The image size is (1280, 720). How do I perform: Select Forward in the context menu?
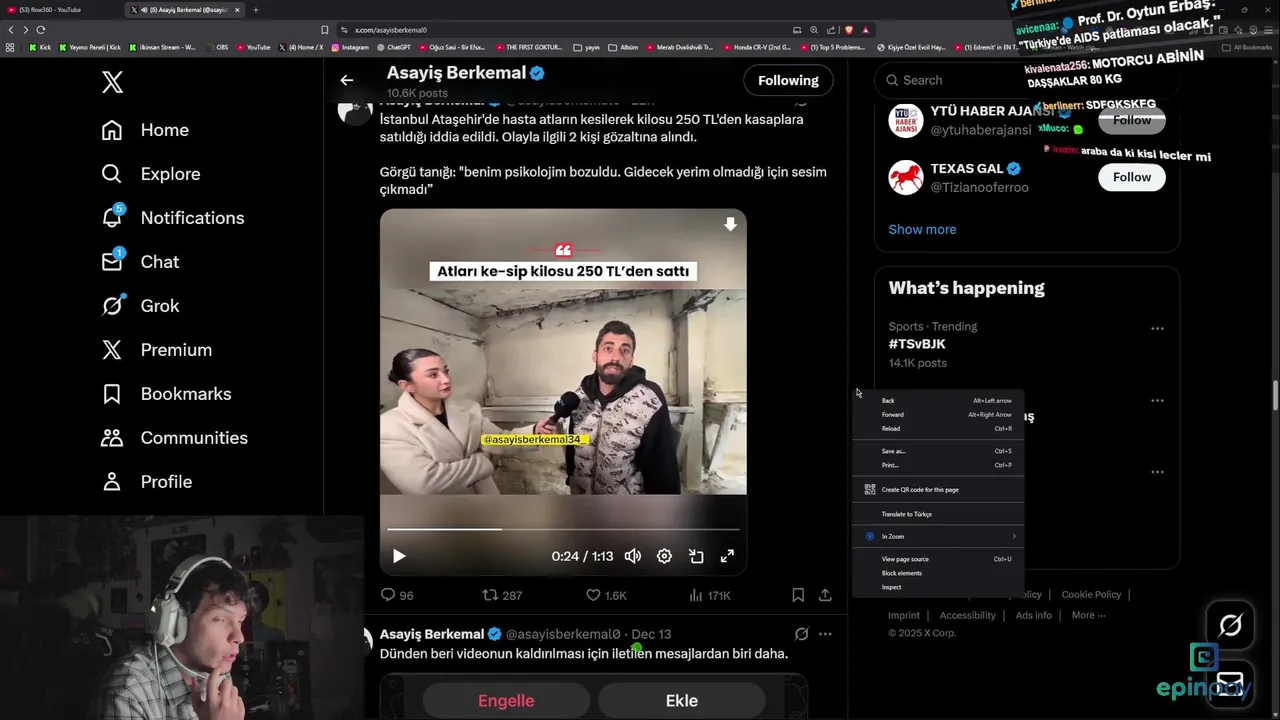tap(938, 415)
